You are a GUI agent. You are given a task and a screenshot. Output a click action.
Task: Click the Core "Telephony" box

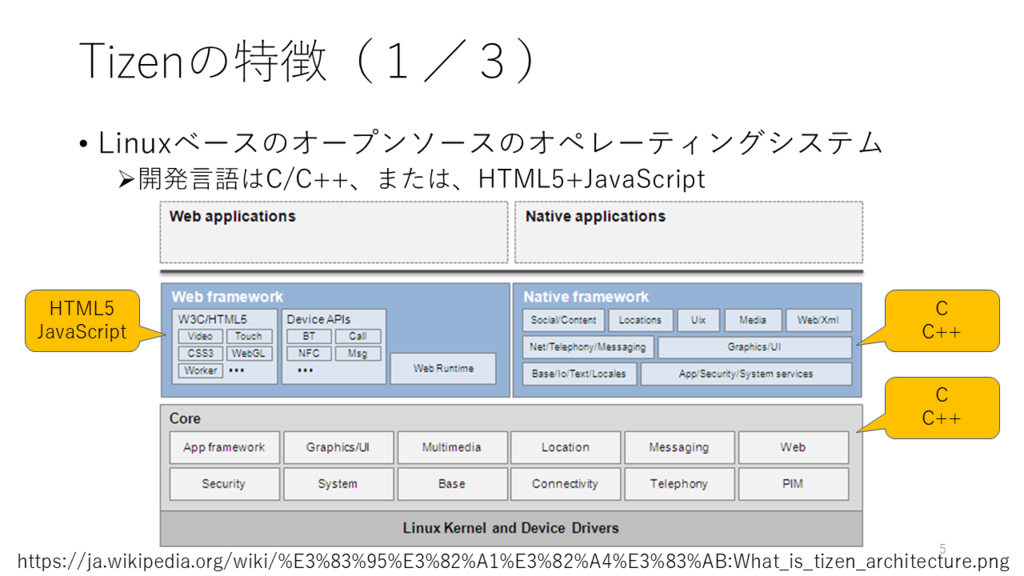[679, 484]
